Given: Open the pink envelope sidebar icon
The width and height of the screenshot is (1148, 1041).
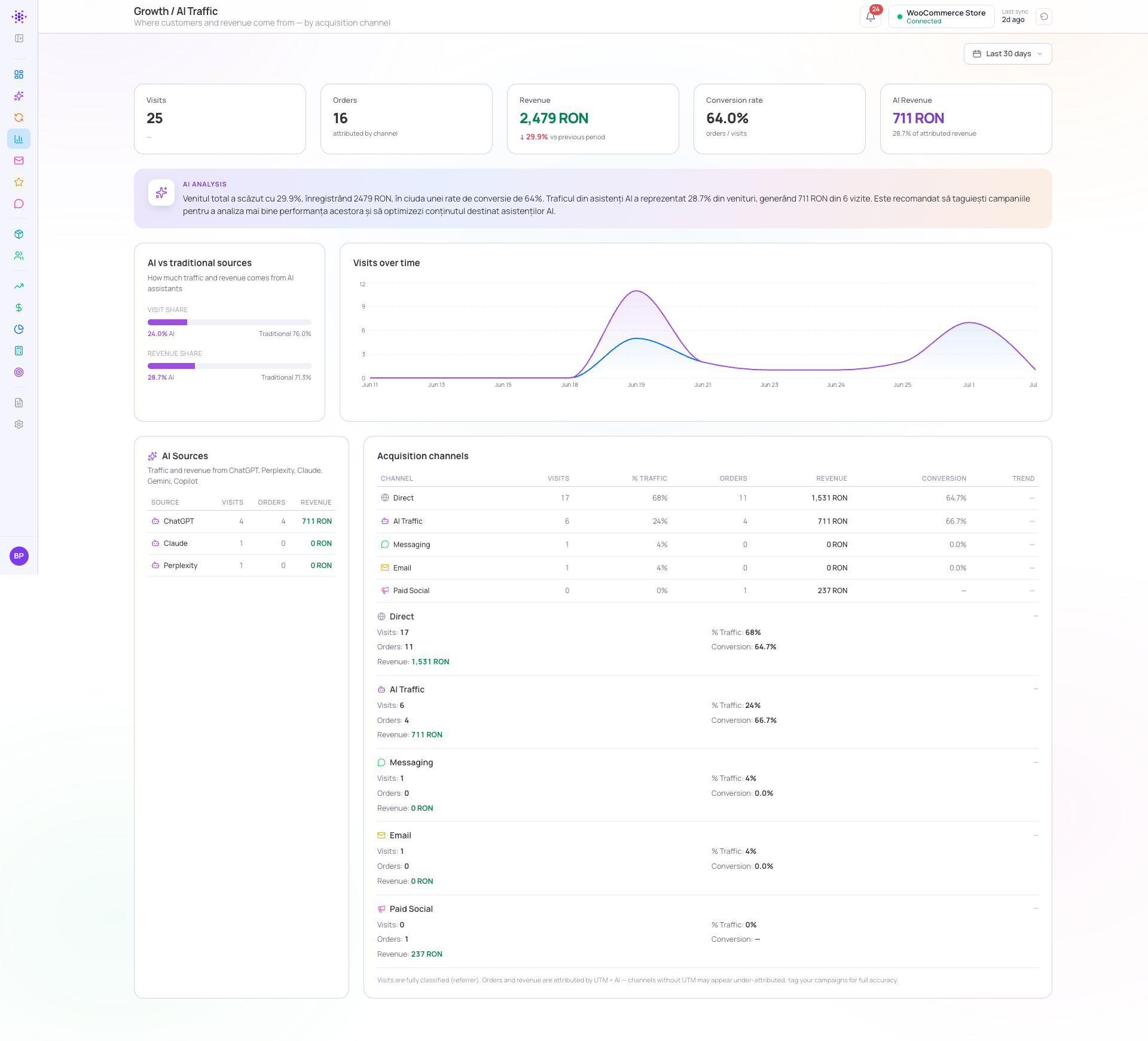Looking at the screenshot, I should pos(19,161).
